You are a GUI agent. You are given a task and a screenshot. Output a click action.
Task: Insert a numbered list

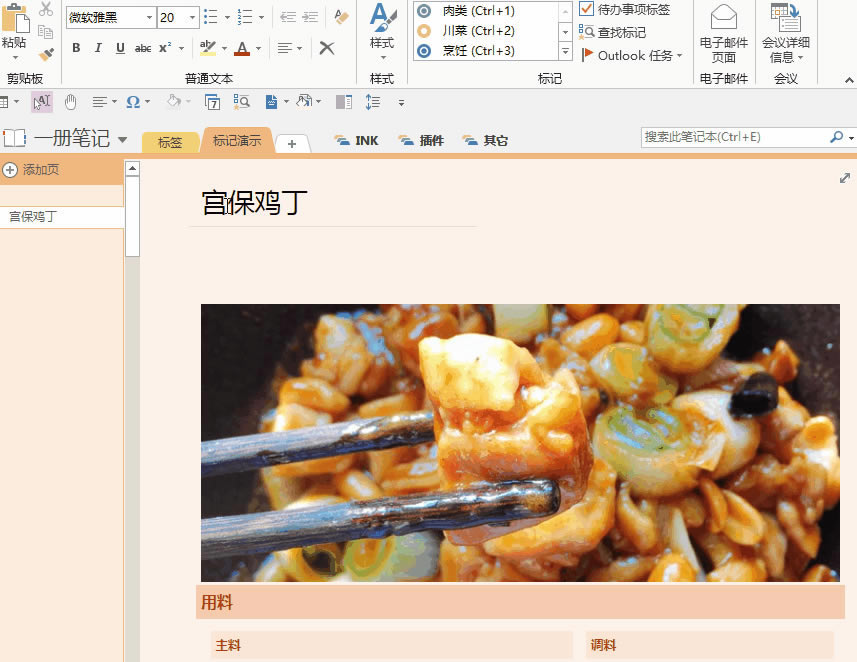pos(244,17)
